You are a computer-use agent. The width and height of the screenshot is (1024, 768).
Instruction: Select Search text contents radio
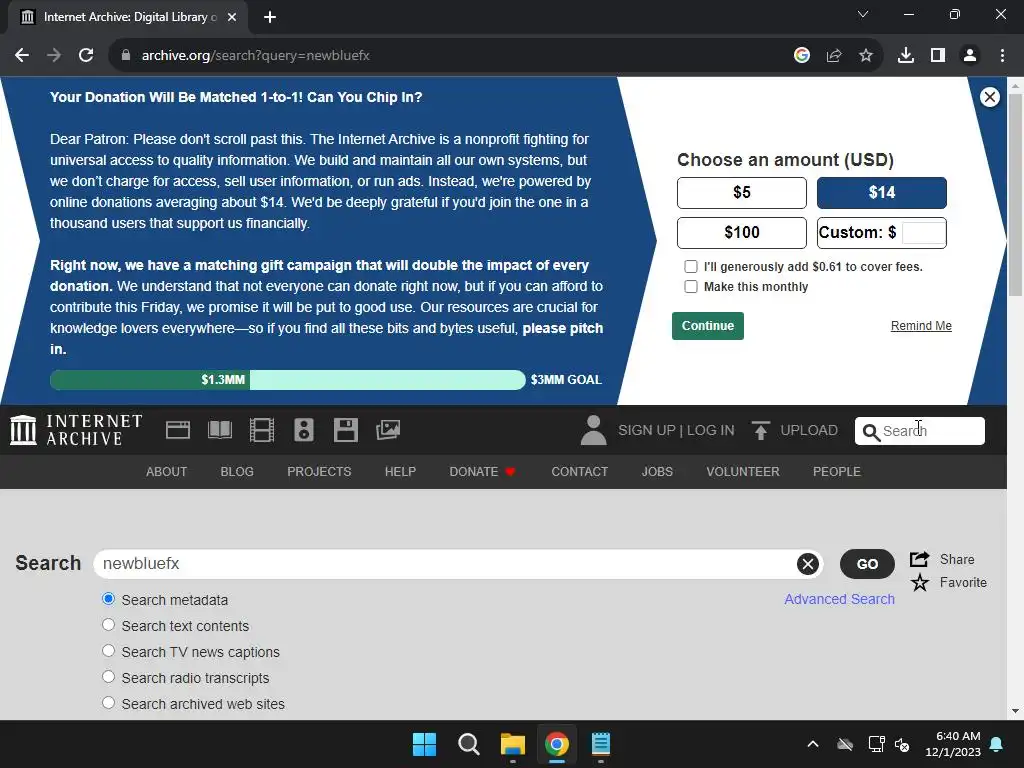(x=108, y=625)
